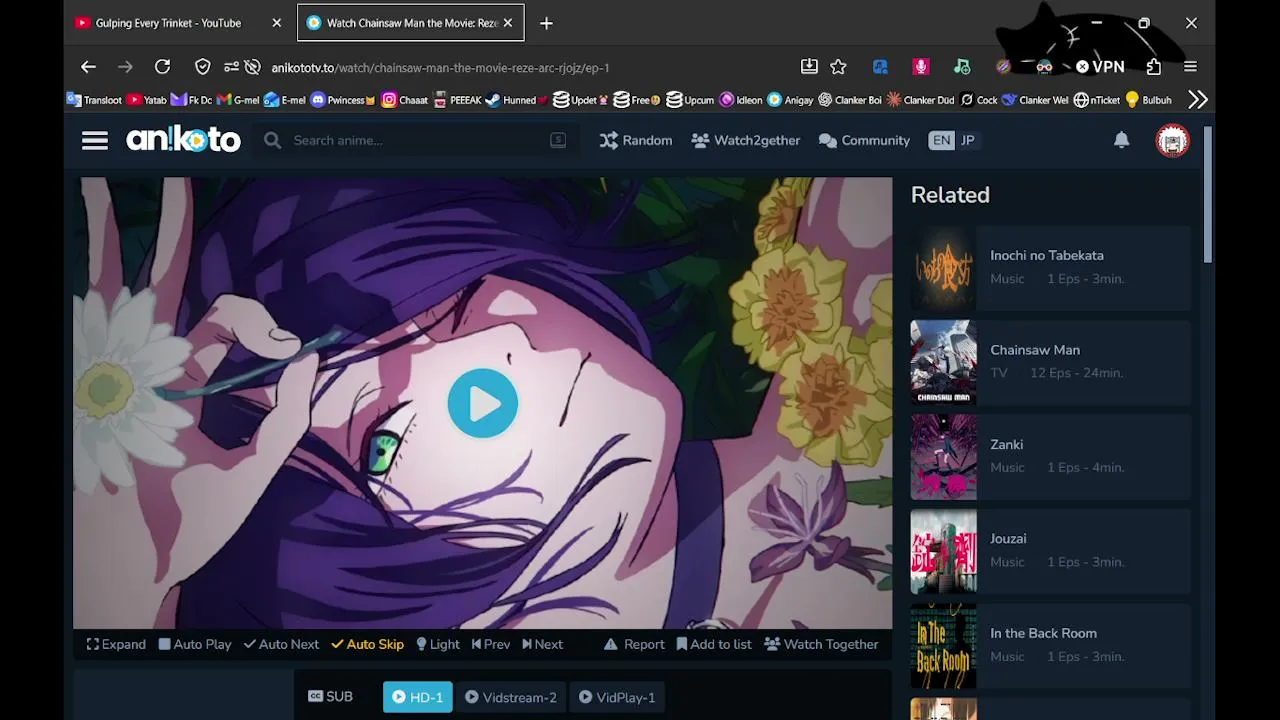Select the HD-1 server
This screenshot has width=1280, height=720.
418,698
